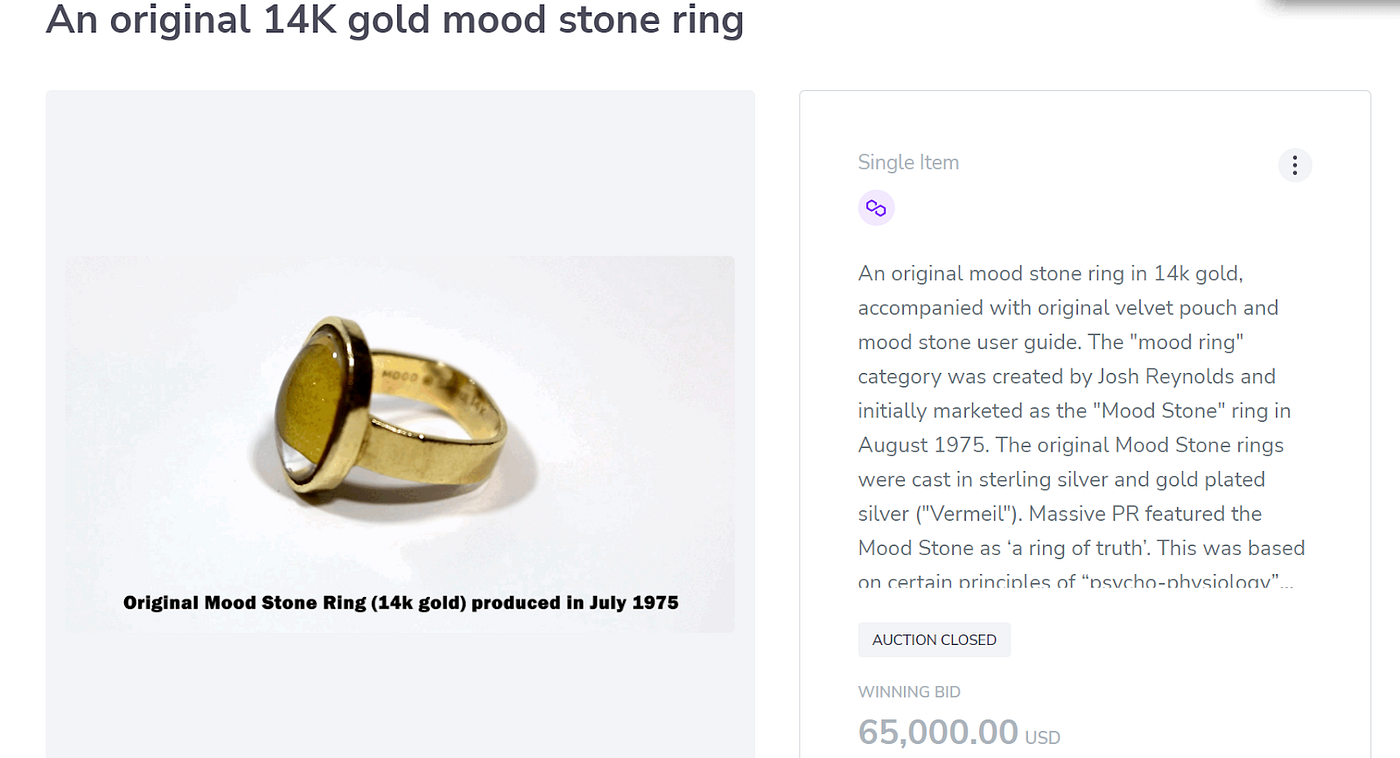Image resolution: width=1400 pixels, height=758 pixels.
Task: Click the phrase 'a ring of truth'
Action: (x=1061, y=548)
